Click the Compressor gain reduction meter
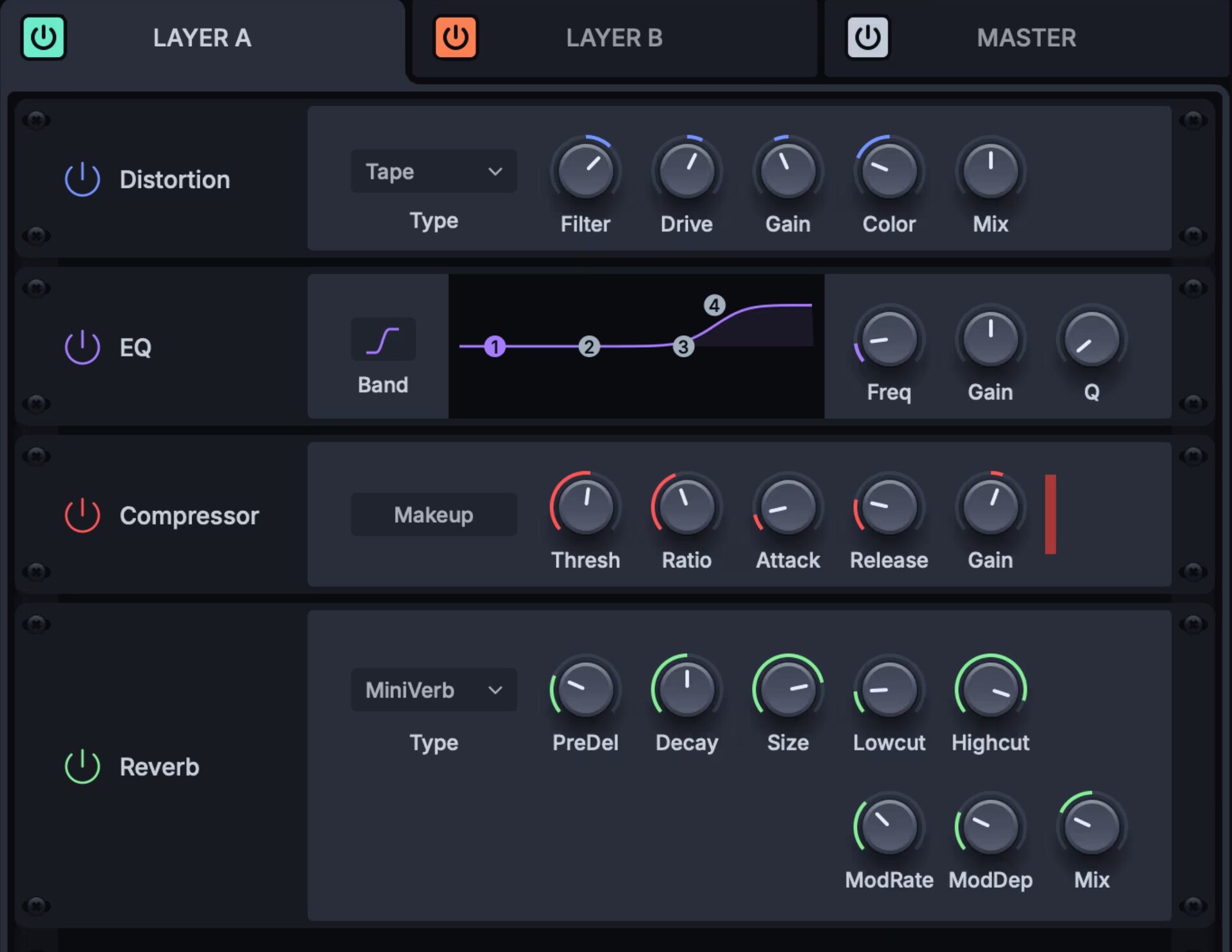1232x952 pixels. click(1050, 514)
